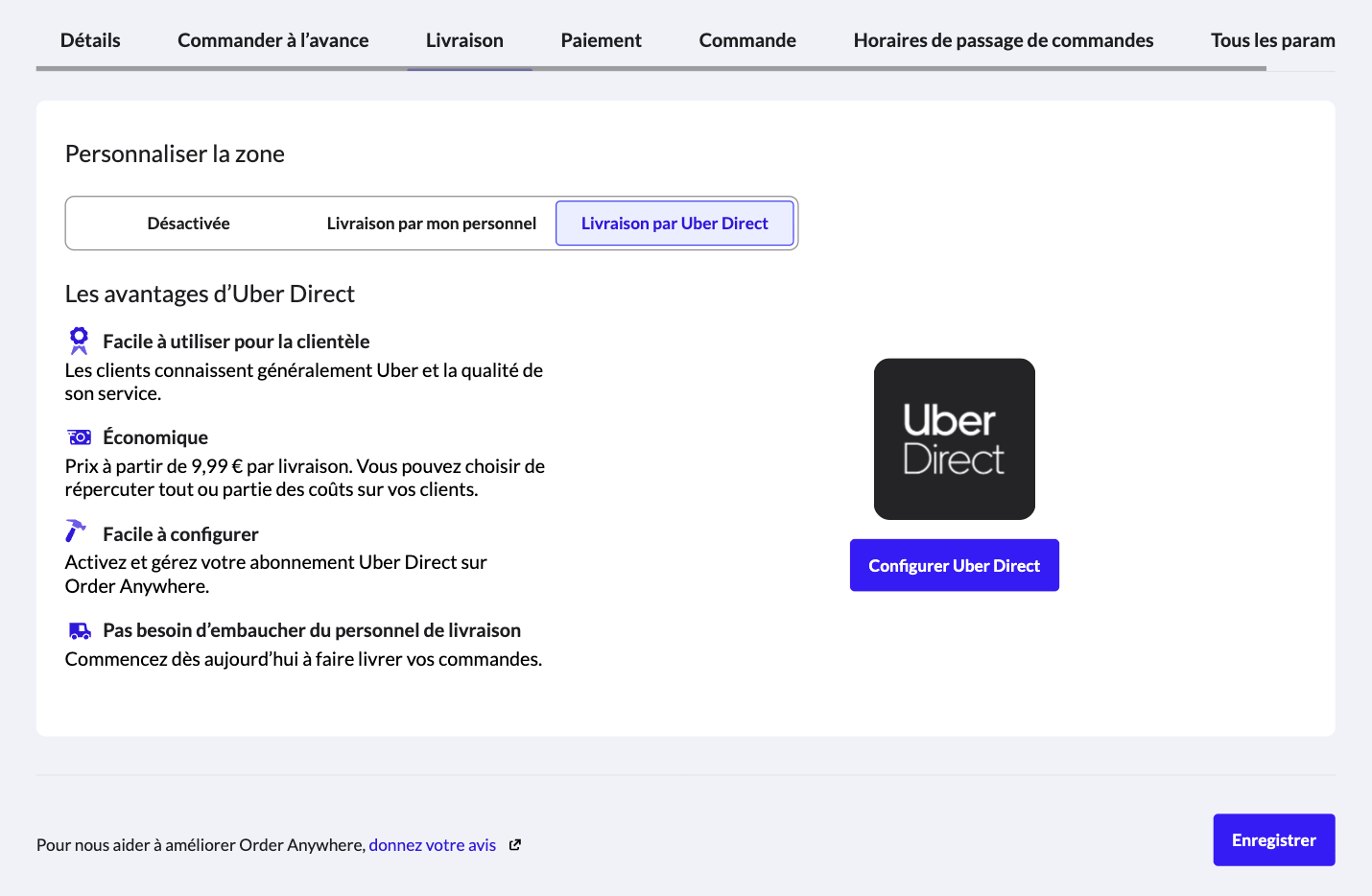The width and height of the screenshot is (1372, 896).
Task: Click the Uber Direct logo tile
Action: tap(955, 439)
